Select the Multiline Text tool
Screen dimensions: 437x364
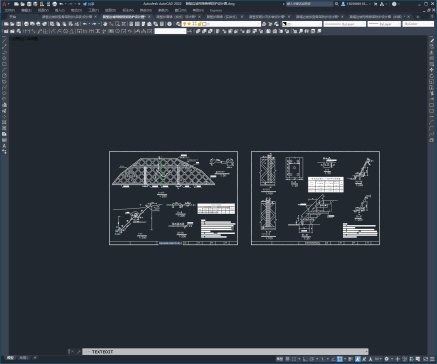click(4, 146)
